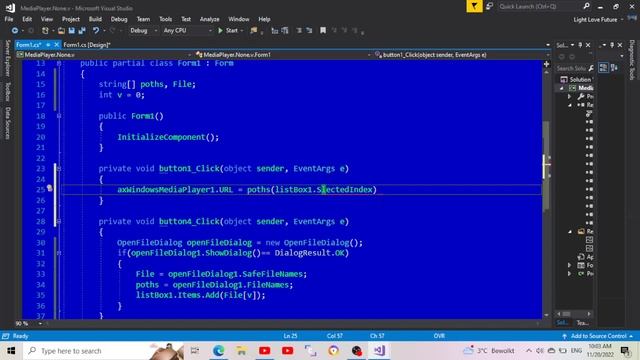
Task: Open the notification center icon
Action: click(x=625, y=351)
